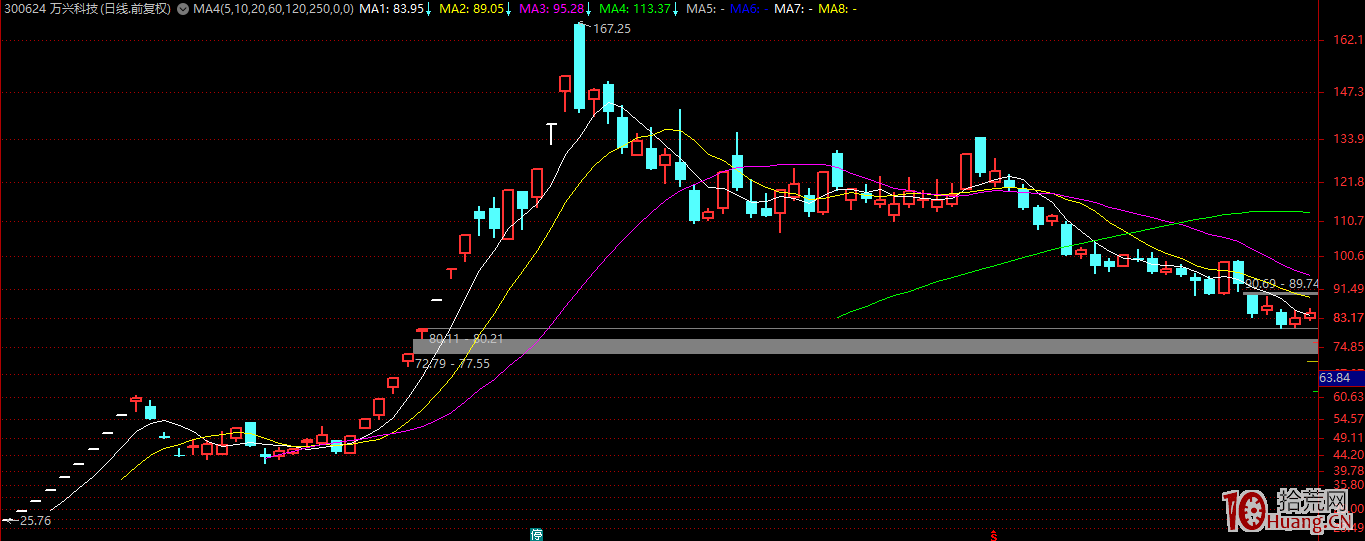This screenshot has height=541, width=1365.
Task: Click the 167.25 high price label
Action: tap(611, 29)
